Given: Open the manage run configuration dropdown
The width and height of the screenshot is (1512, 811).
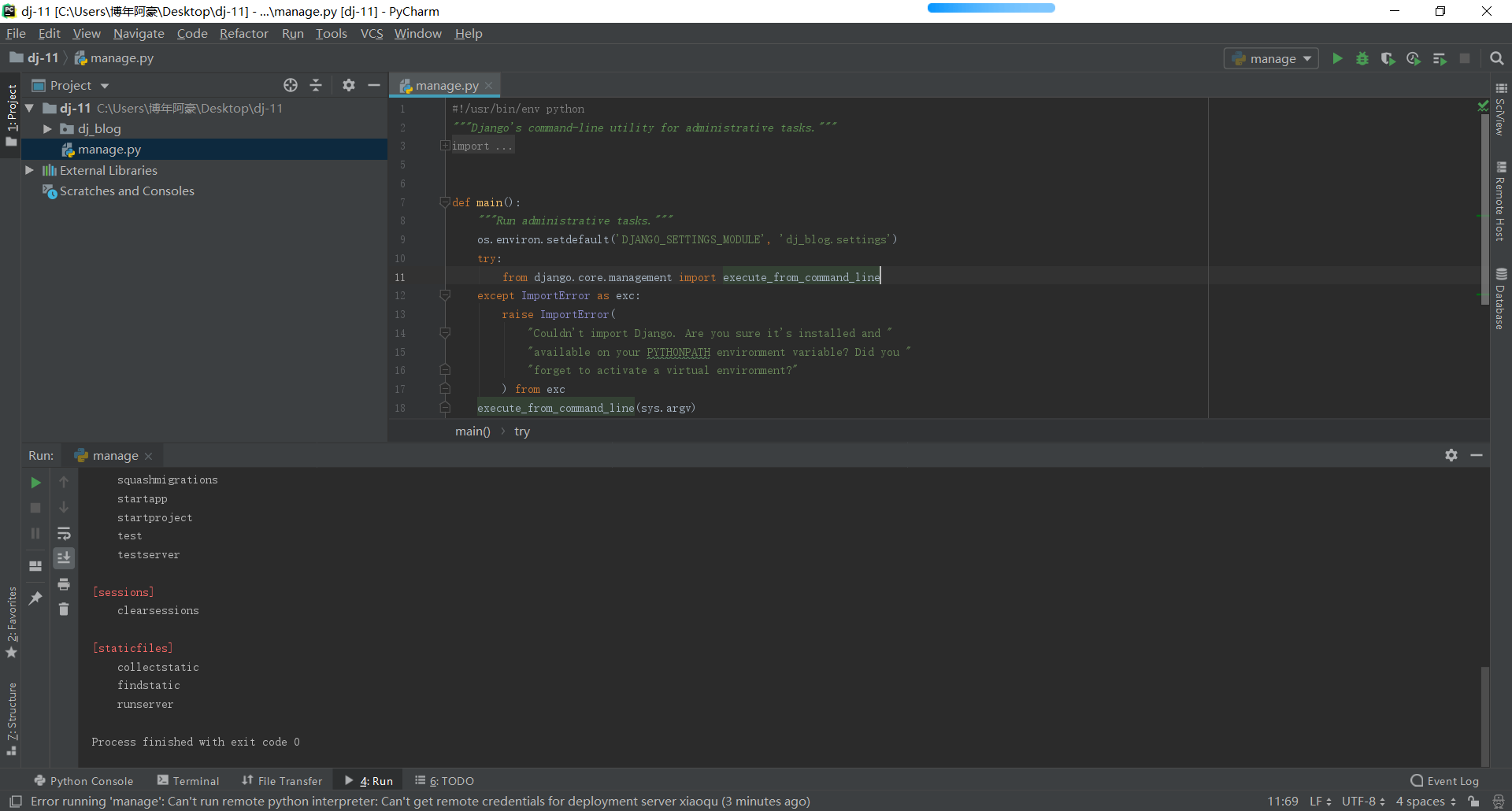Looking at the screenshot, I should (1271, 58).
